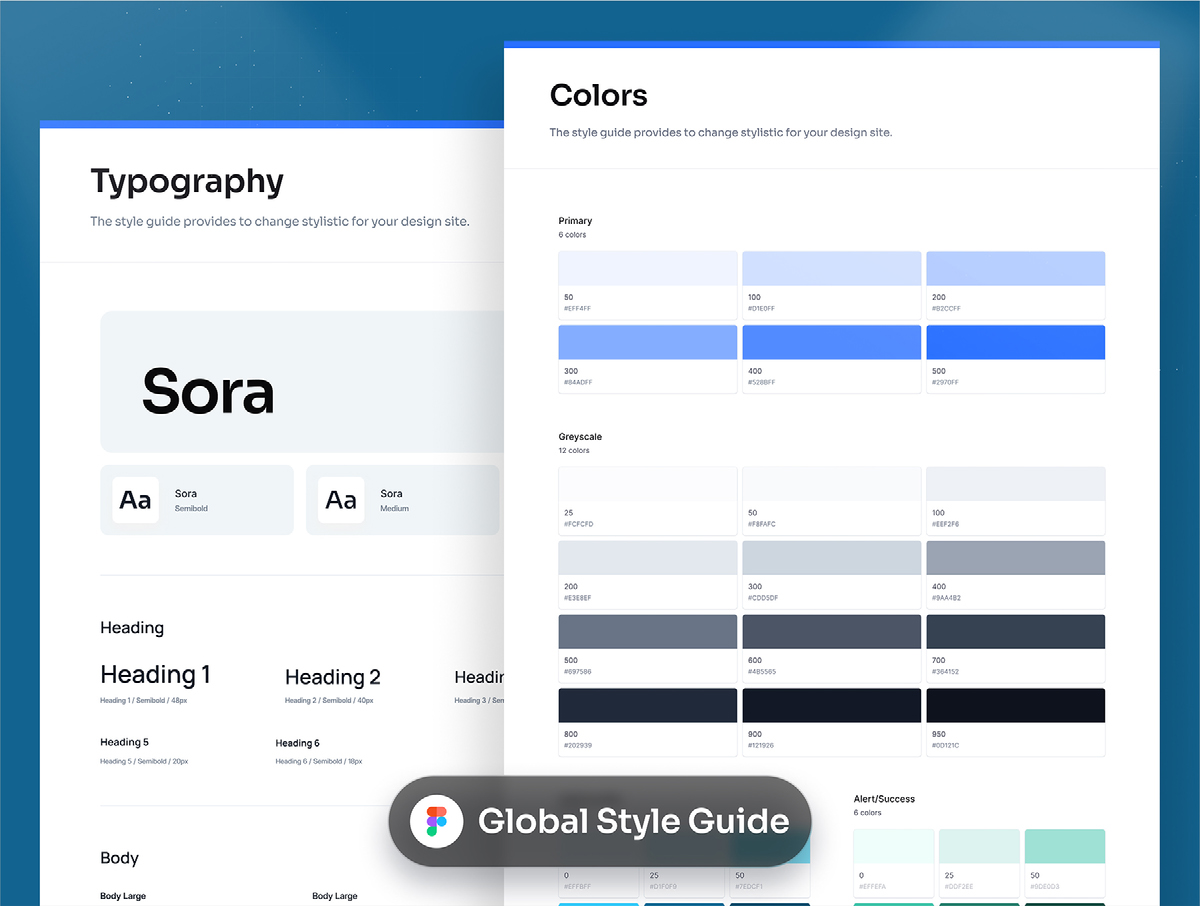Select the Greyscale 200 swatch #E3E8EF
Image resolution: width=1200 pixels, height=906 pixels.
(x=648, y=575)
